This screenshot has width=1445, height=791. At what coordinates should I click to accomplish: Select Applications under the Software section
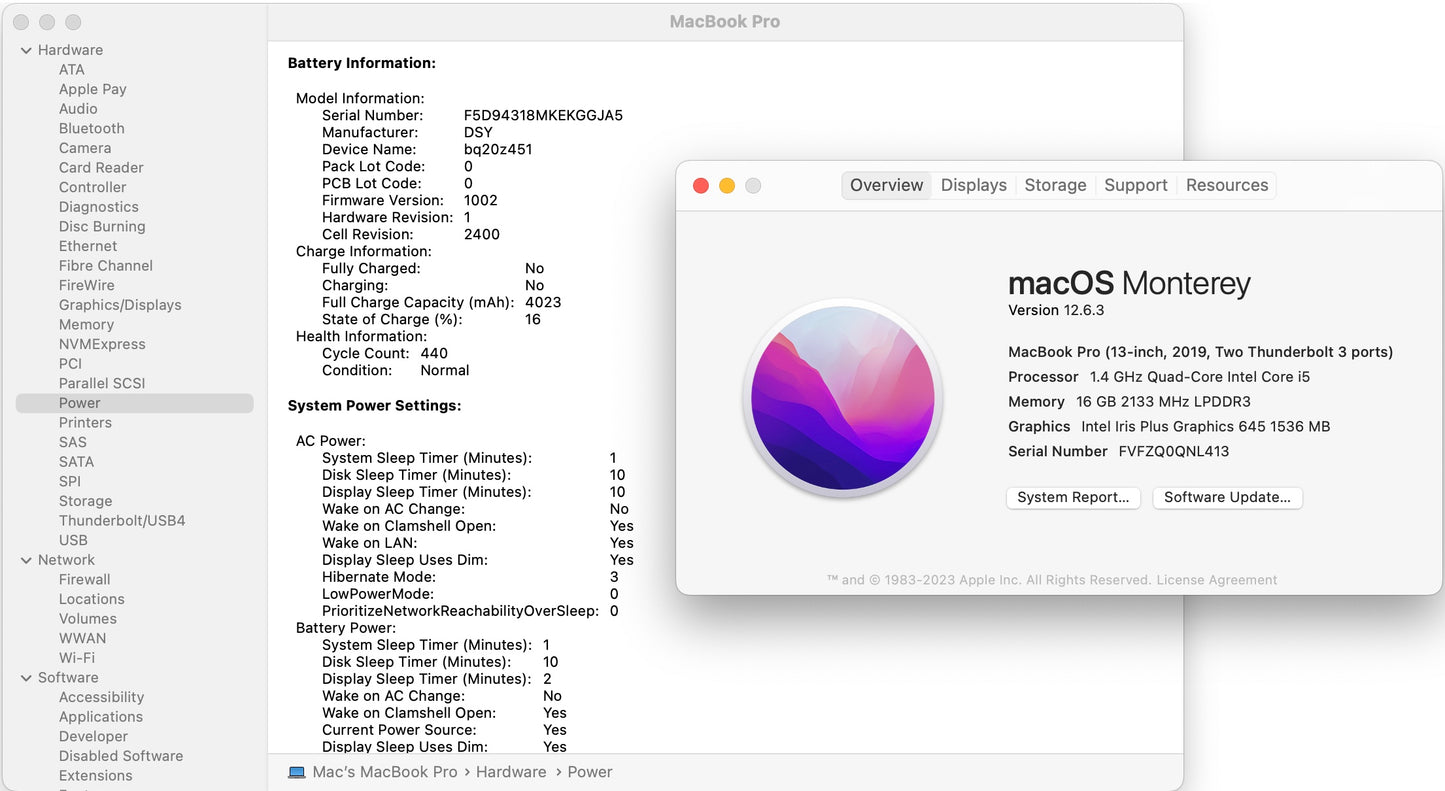point(101,717)
